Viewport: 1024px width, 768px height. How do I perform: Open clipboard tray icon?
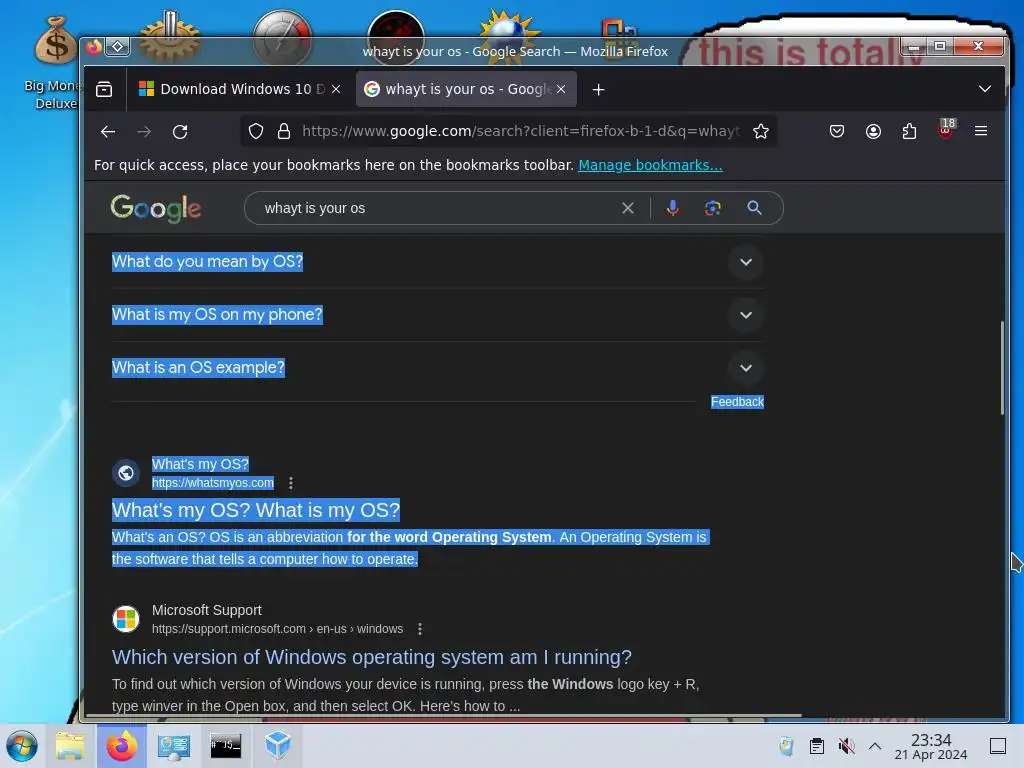click(816, 746)
